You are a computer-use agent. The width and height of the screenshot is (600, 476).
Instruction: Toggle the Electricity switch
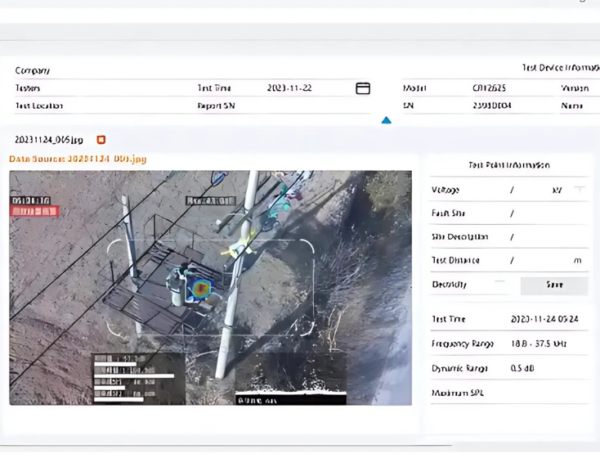click(x=501, y=284)
